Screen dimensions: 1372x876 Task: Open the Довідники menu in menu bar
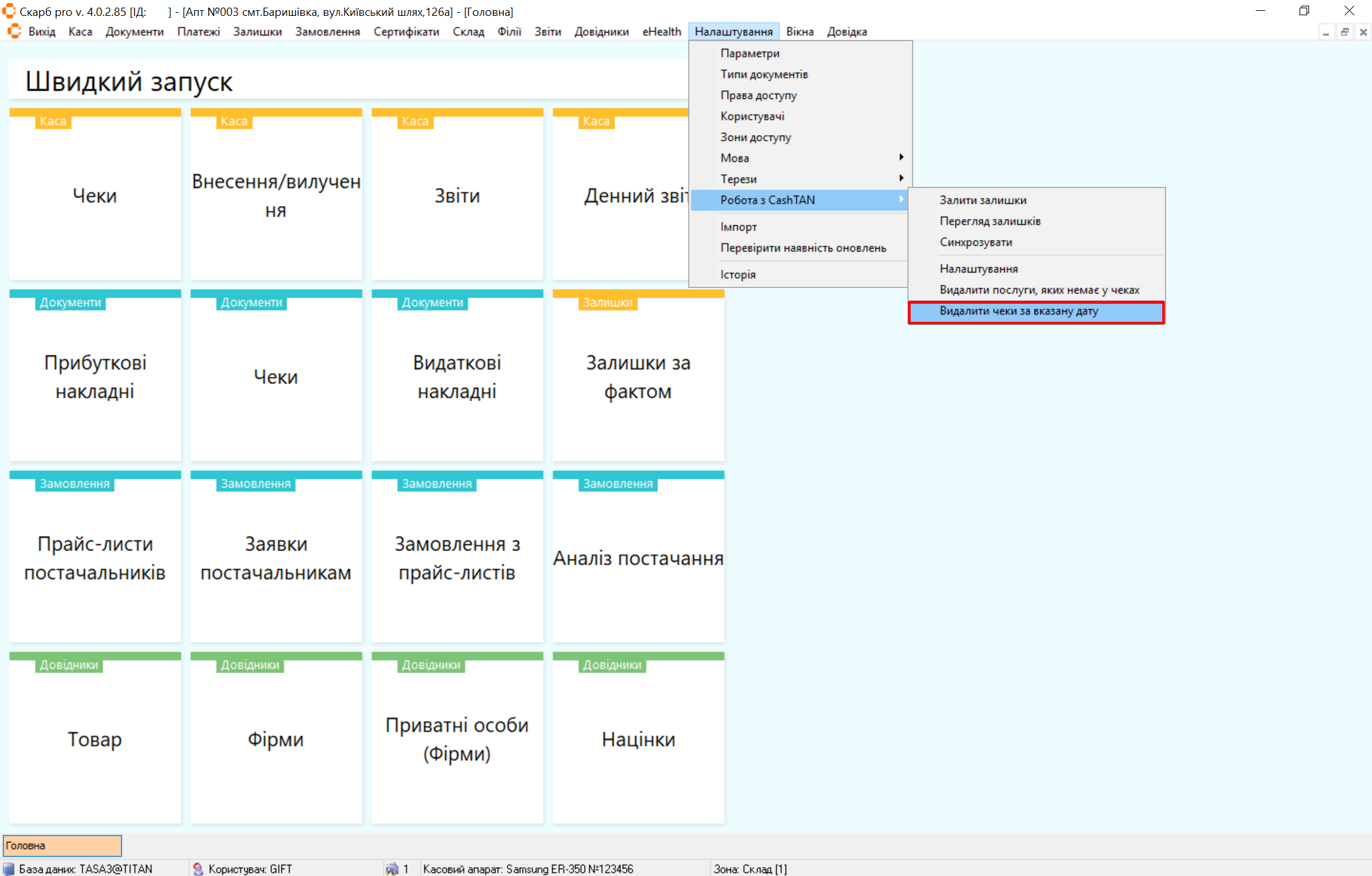601,32
